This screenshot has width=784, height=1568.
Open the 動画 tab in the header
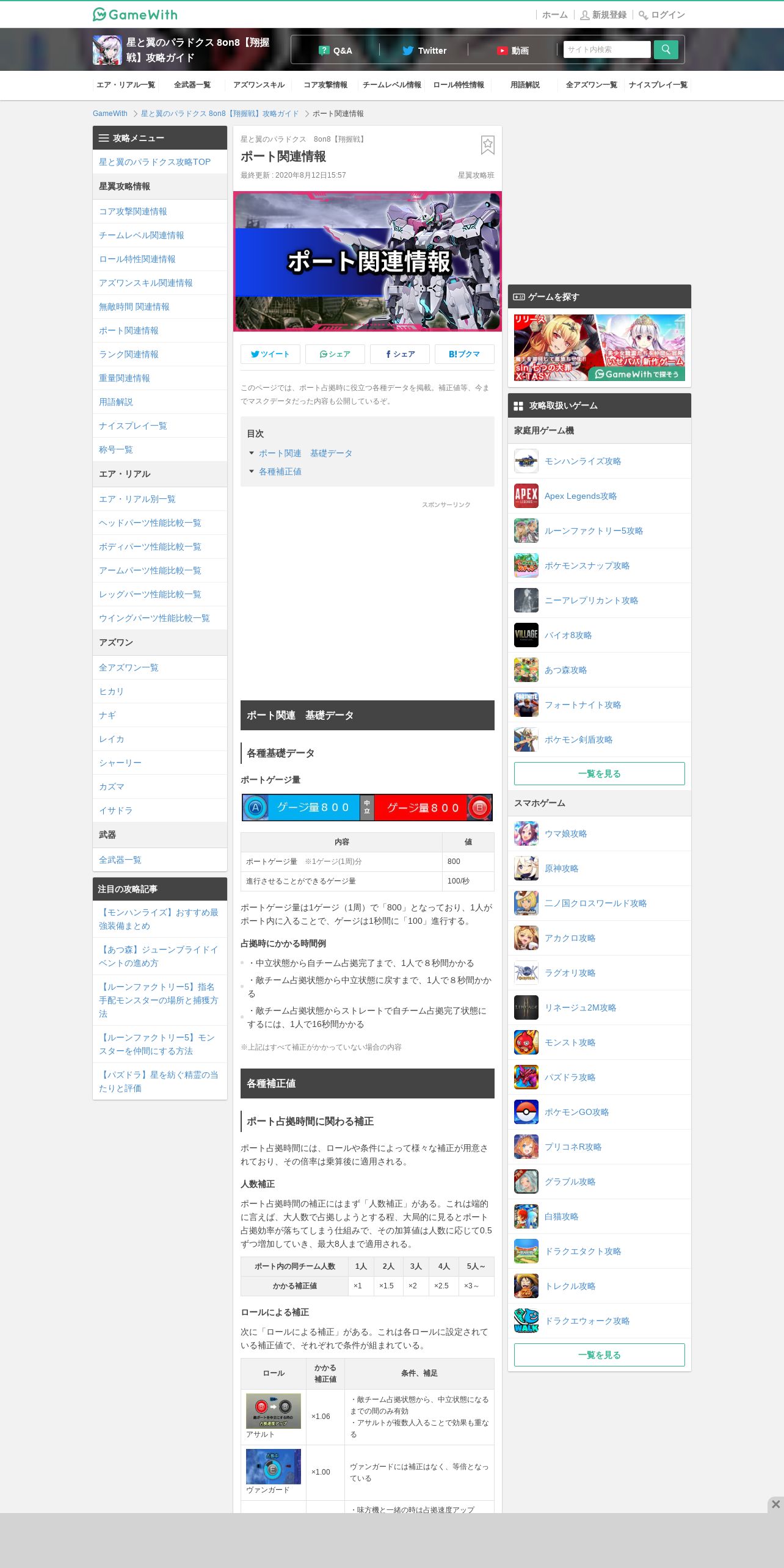coord(513,50)
